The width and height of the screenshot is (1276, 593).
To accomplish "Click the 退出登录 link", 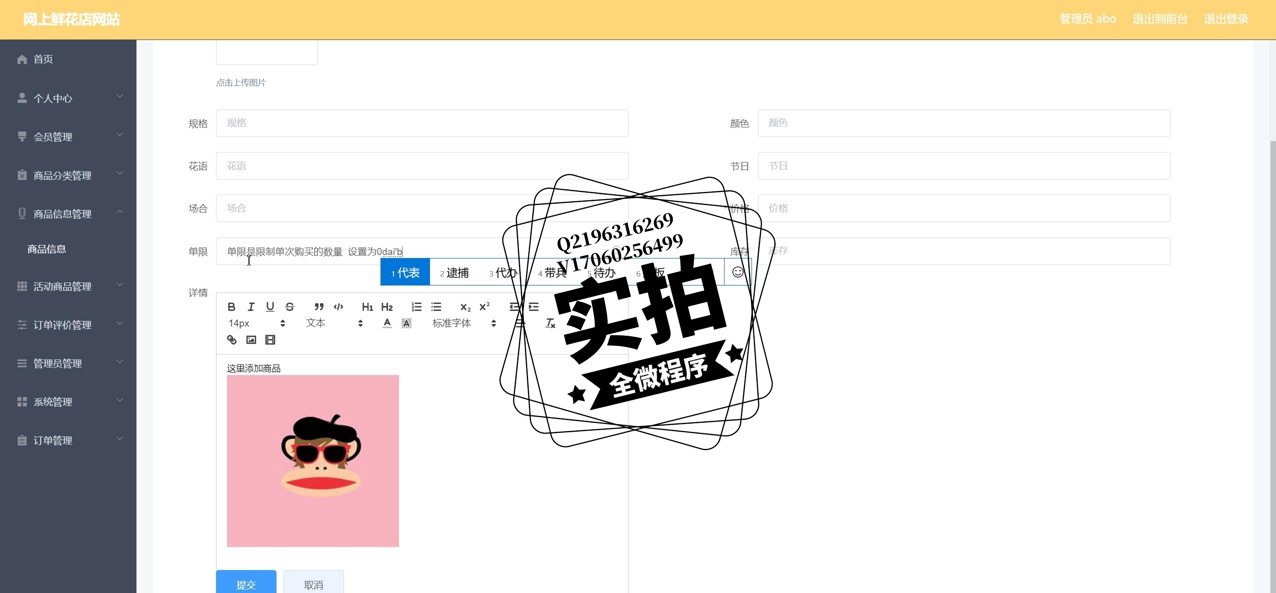I will coord(1225,19).
